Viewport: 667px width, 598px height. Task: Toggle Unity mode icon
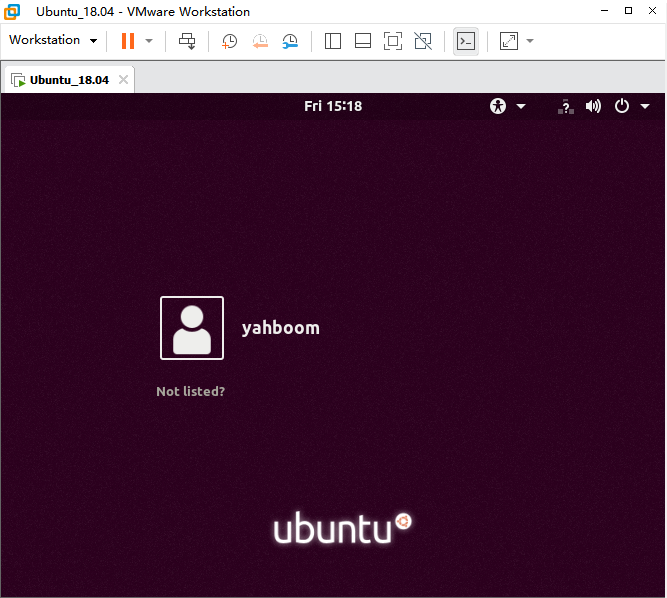(x=423, y=41)
